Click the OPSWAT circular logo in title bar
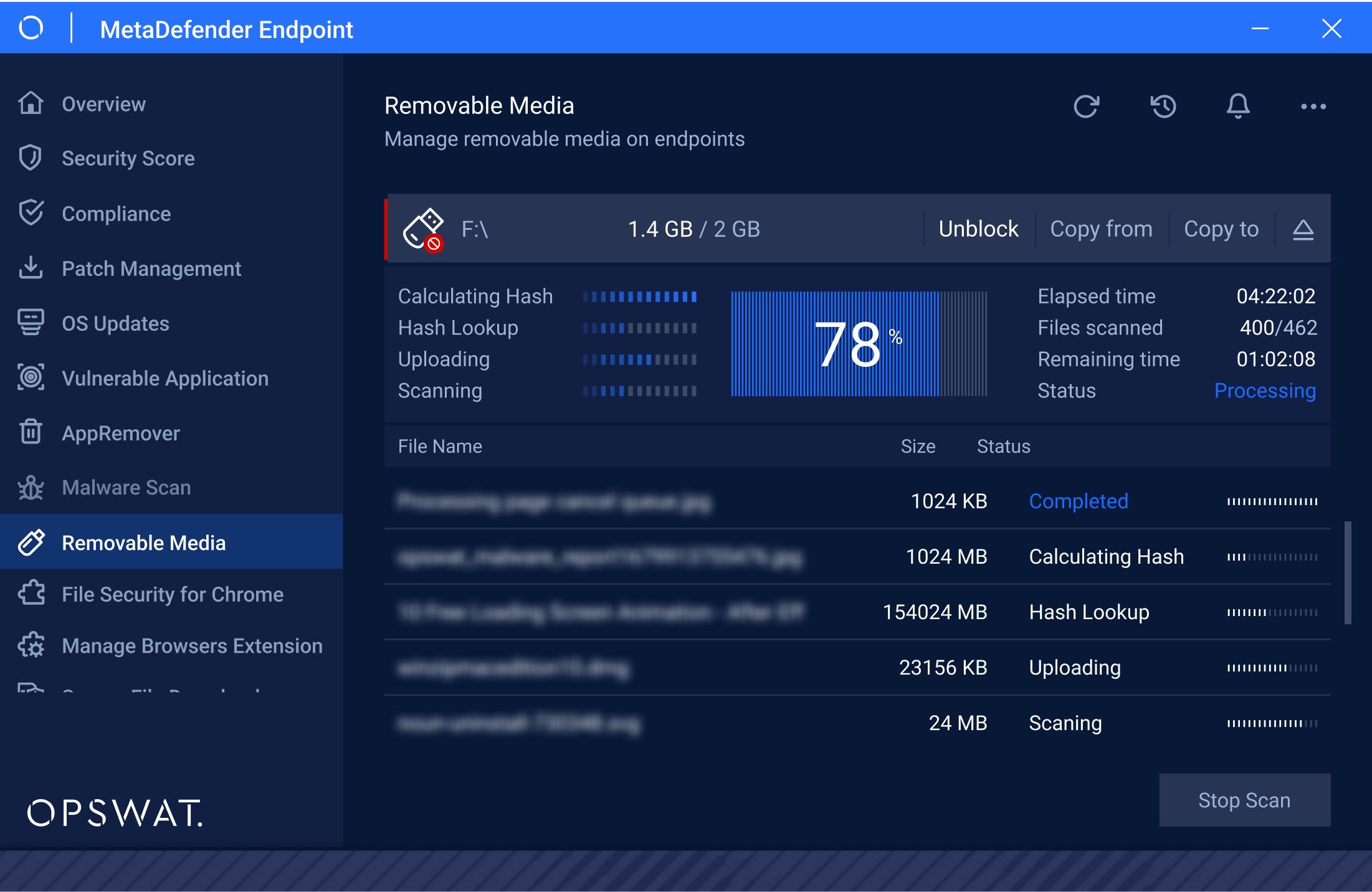 [31, 28]
